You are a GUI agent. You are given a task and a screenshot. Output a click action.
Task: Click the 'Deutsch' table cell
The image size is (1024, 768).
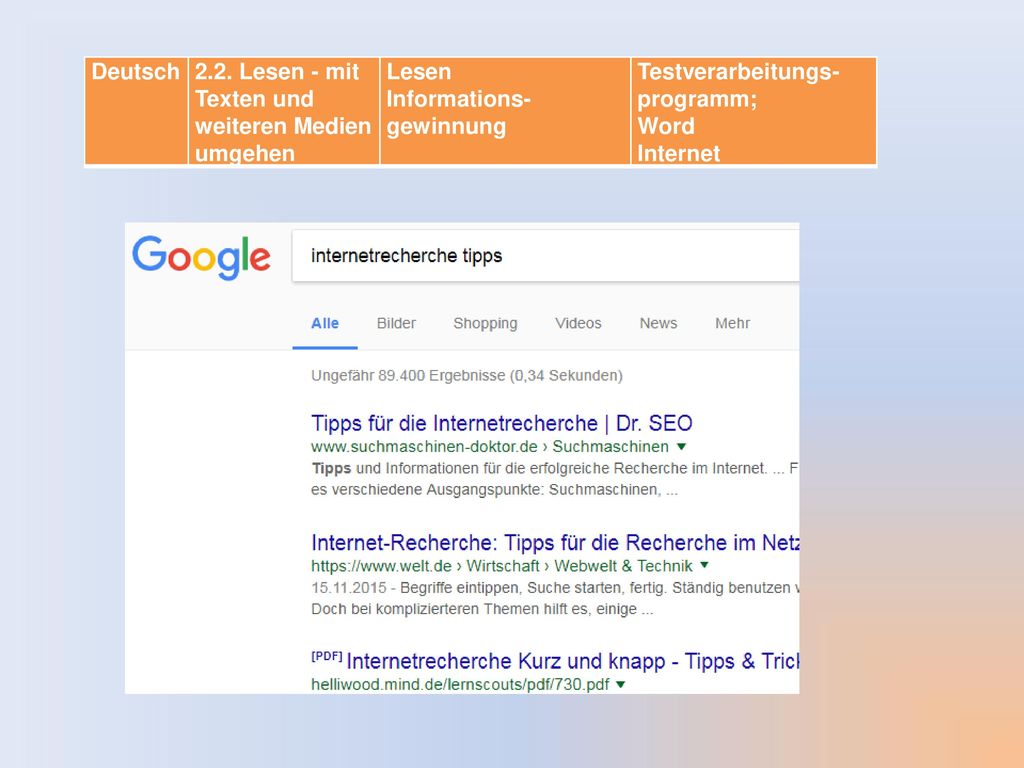tap(136, 111)
